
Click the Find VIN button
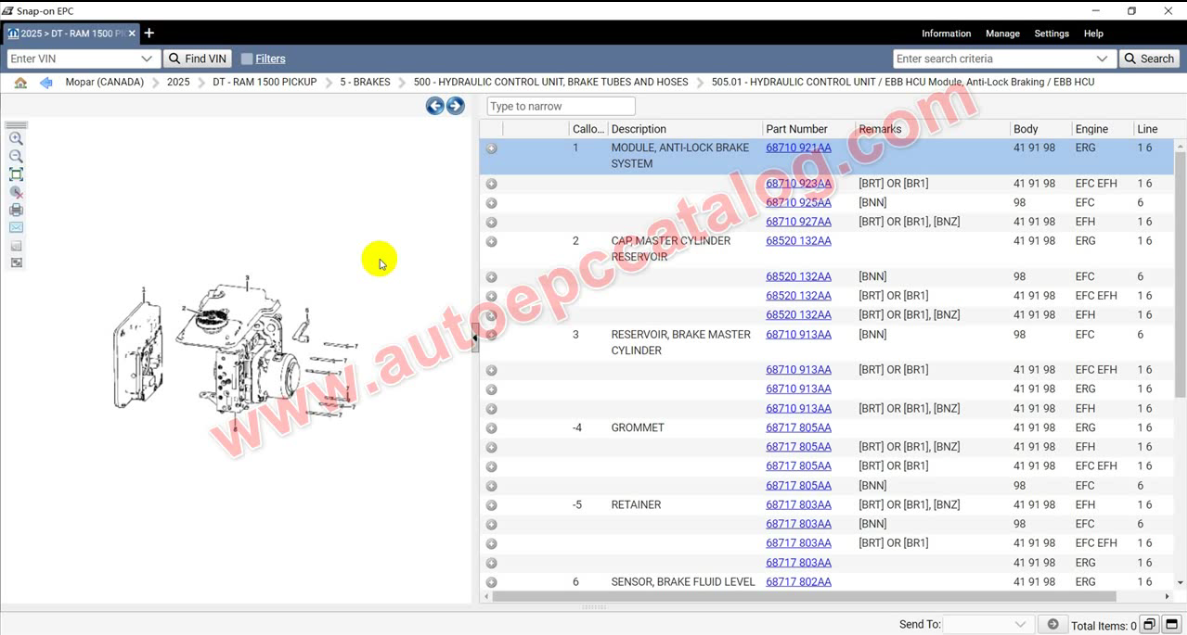(198, 59)
